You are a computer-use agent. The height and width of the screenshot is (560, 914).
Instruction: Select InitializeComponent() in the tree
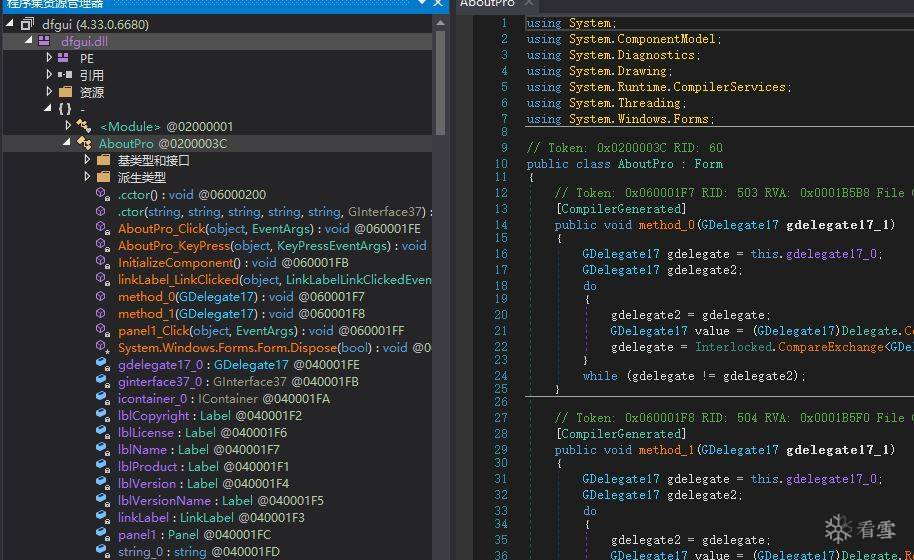tap(233, 262)
